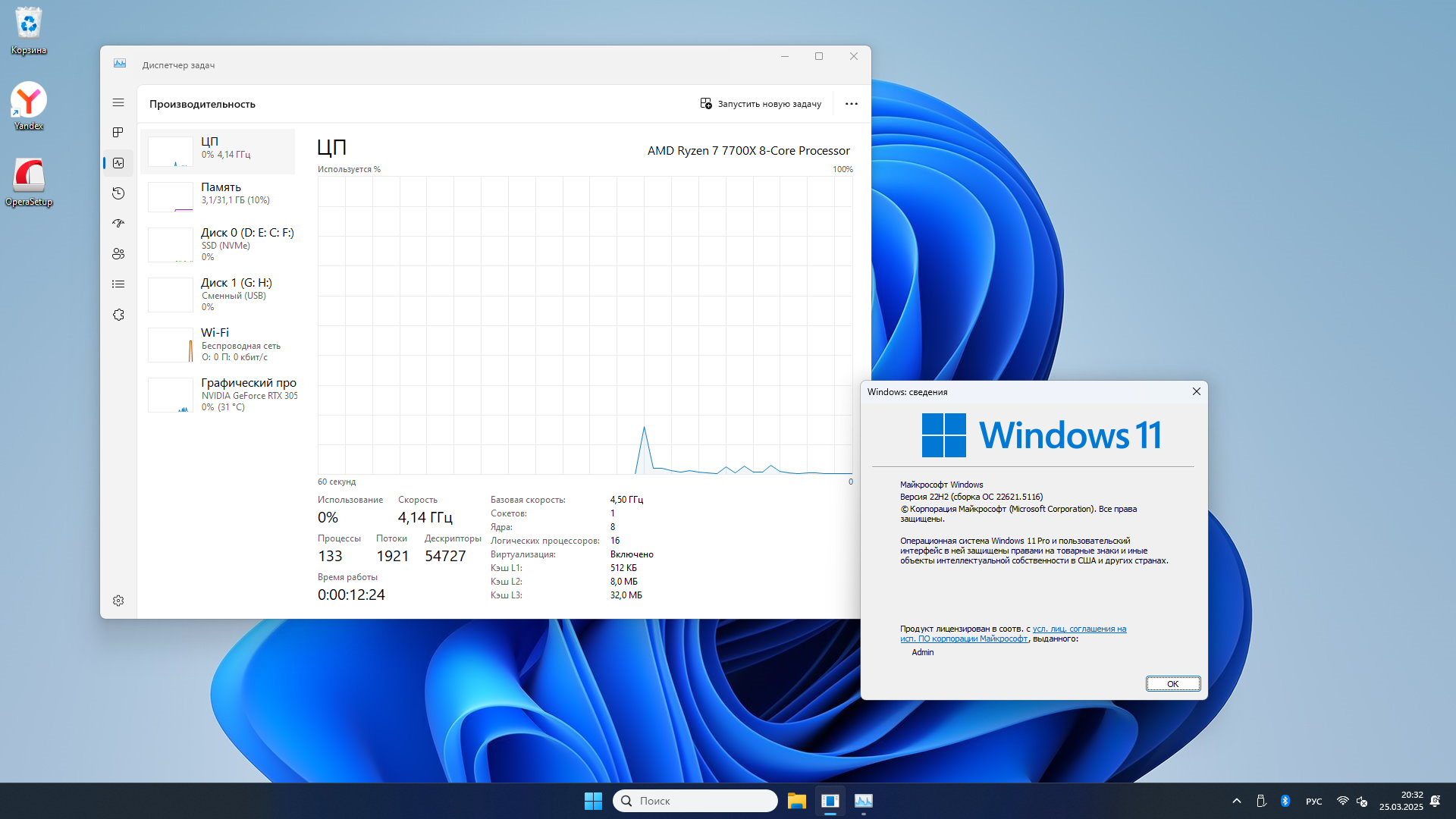Open the Processes page icon in sidebar
This screenshot has height=819, width=1456.
118,133
